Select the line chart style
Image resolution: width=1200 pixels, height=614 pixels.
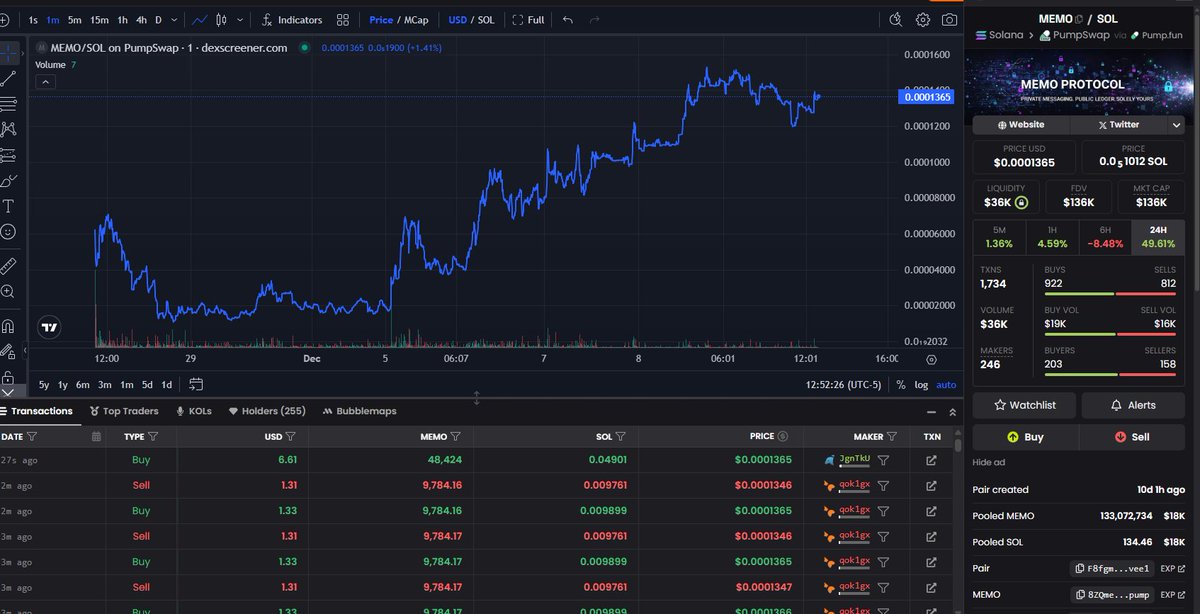tap(201, 19)
